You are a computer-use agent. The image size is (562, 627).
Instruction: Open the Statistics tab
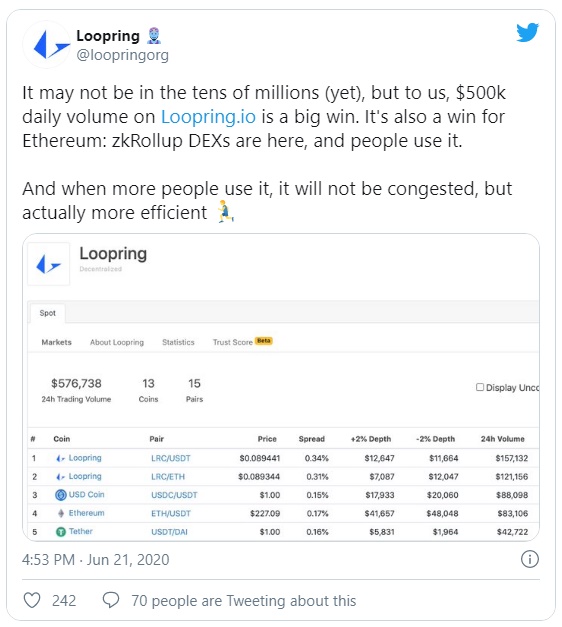point(178,342)
